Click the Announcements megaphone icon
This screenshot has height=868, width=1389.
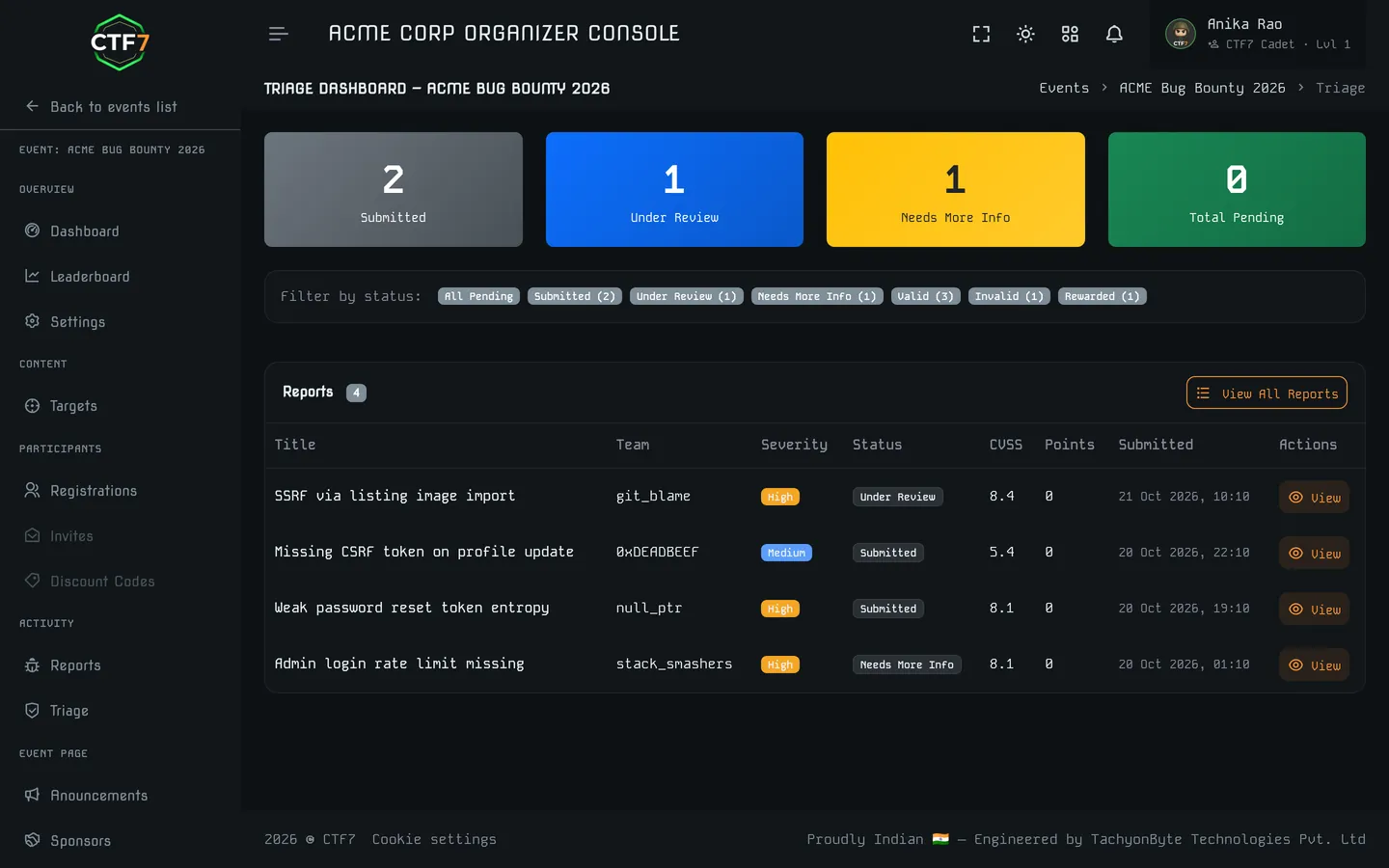[x=32, y=795]
